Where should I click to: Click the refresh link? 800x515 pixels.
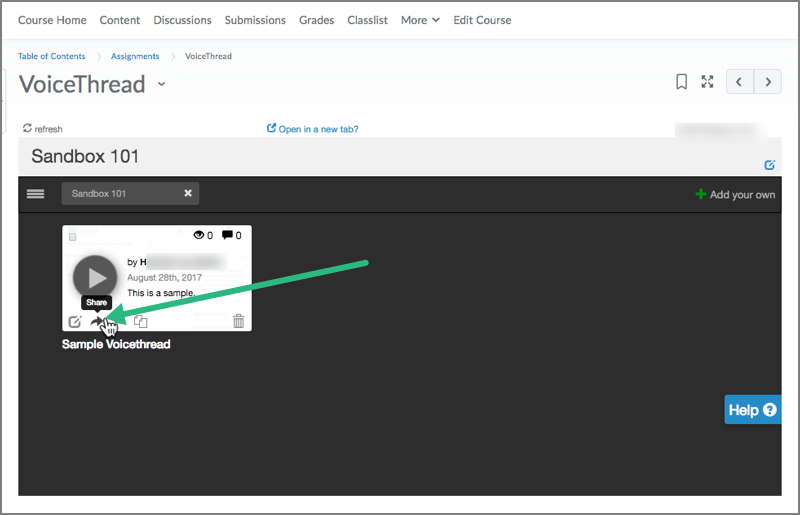pyautogui.click(x=42, y=129)
